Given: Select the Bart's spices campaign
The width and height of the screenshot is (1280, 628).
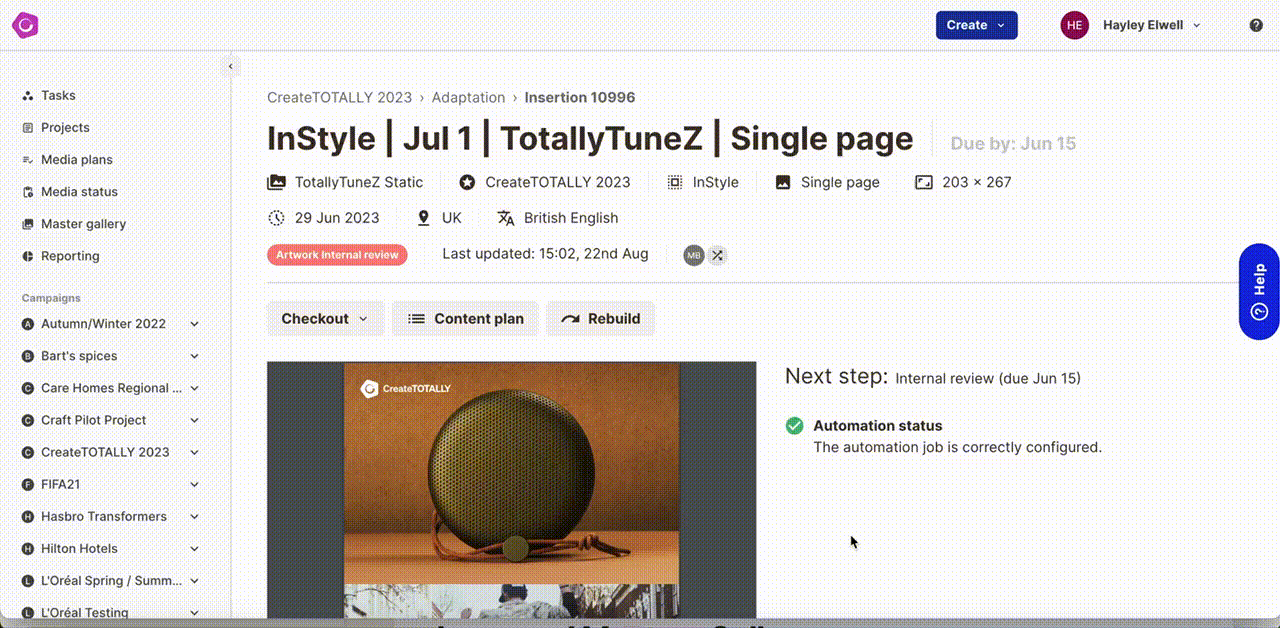Looking at the screenshot, I should 79,356.
